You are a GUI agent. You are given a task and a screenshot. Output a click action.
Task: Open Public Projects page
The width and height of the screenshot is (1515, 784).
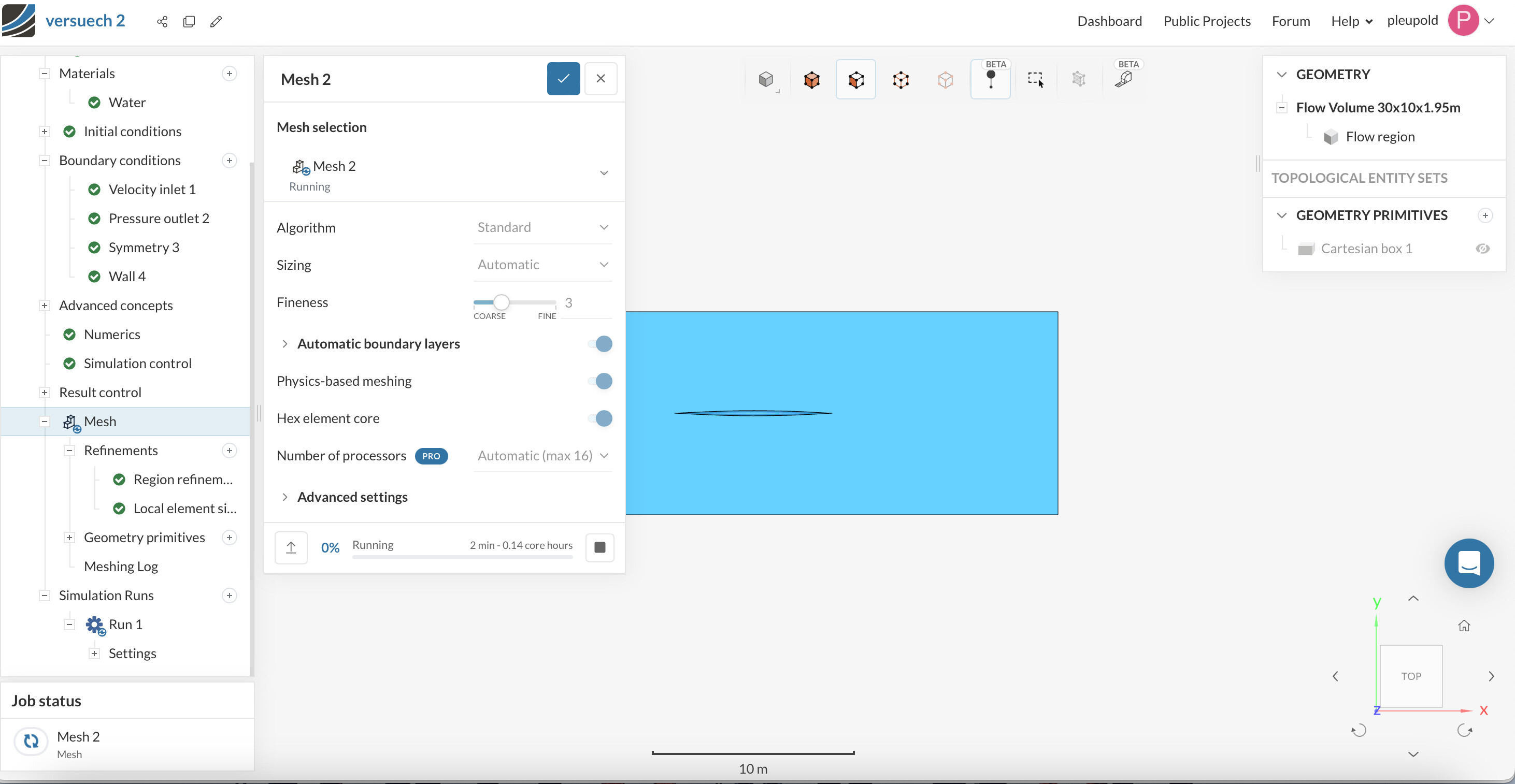pos(1206,21)
